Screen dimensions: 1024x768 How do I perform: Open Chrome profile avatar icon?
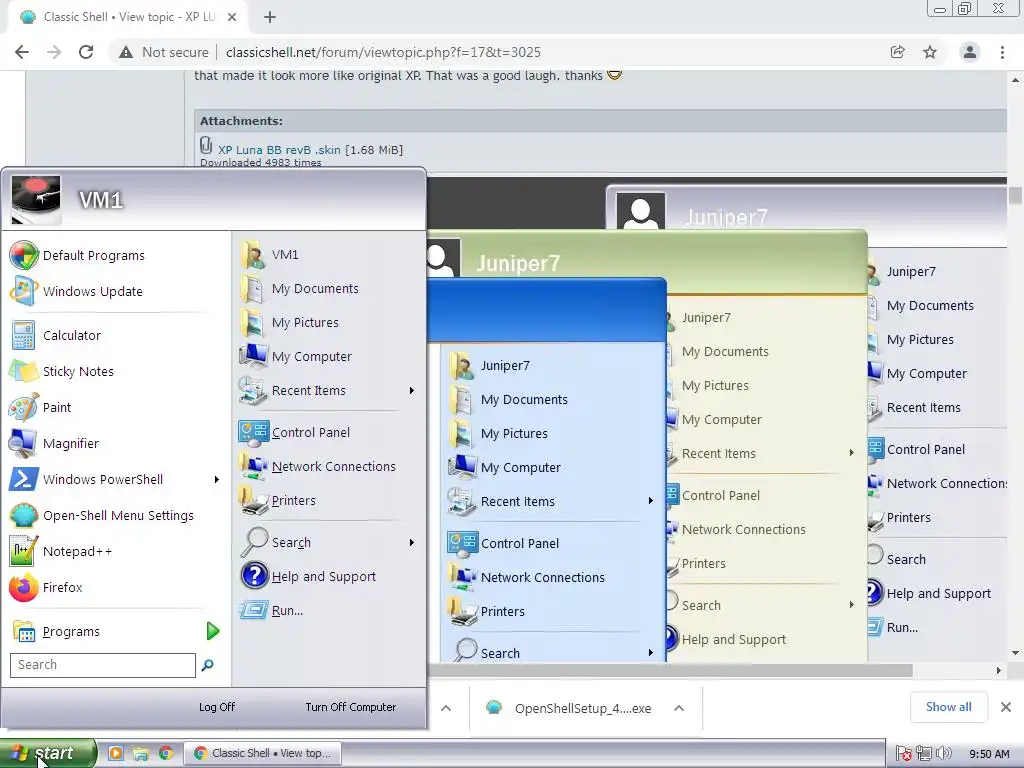tap(970, 52)
